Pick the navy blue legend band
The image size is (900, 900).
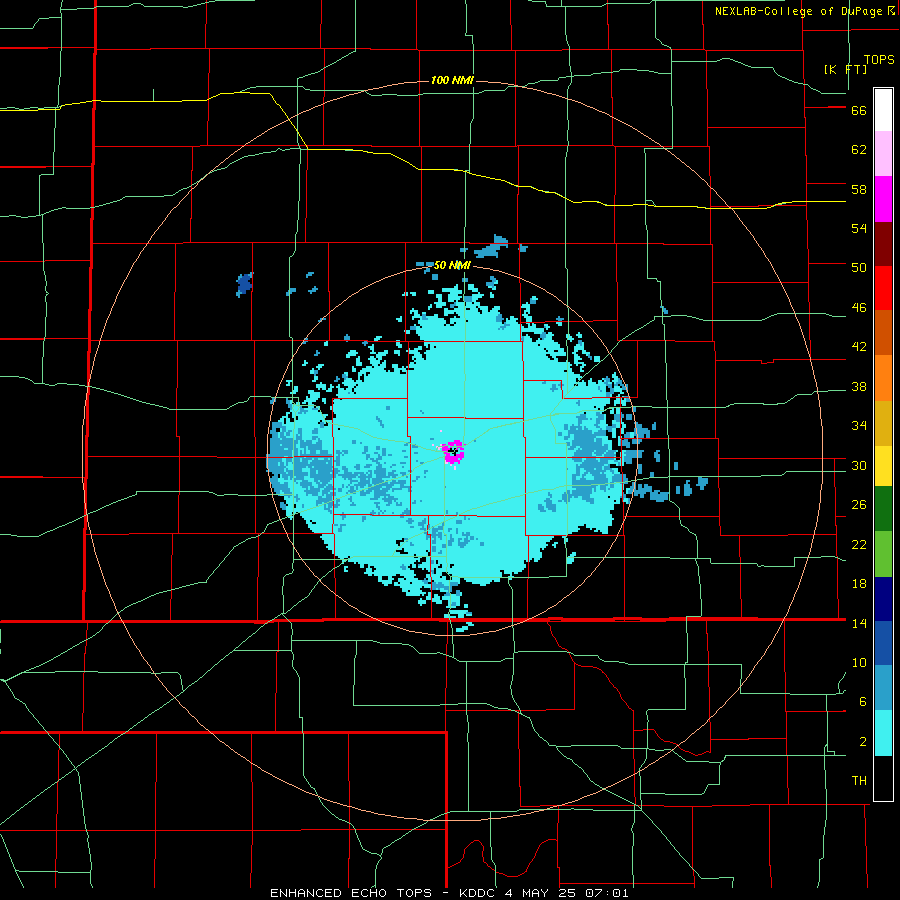[x=883, y=599]
